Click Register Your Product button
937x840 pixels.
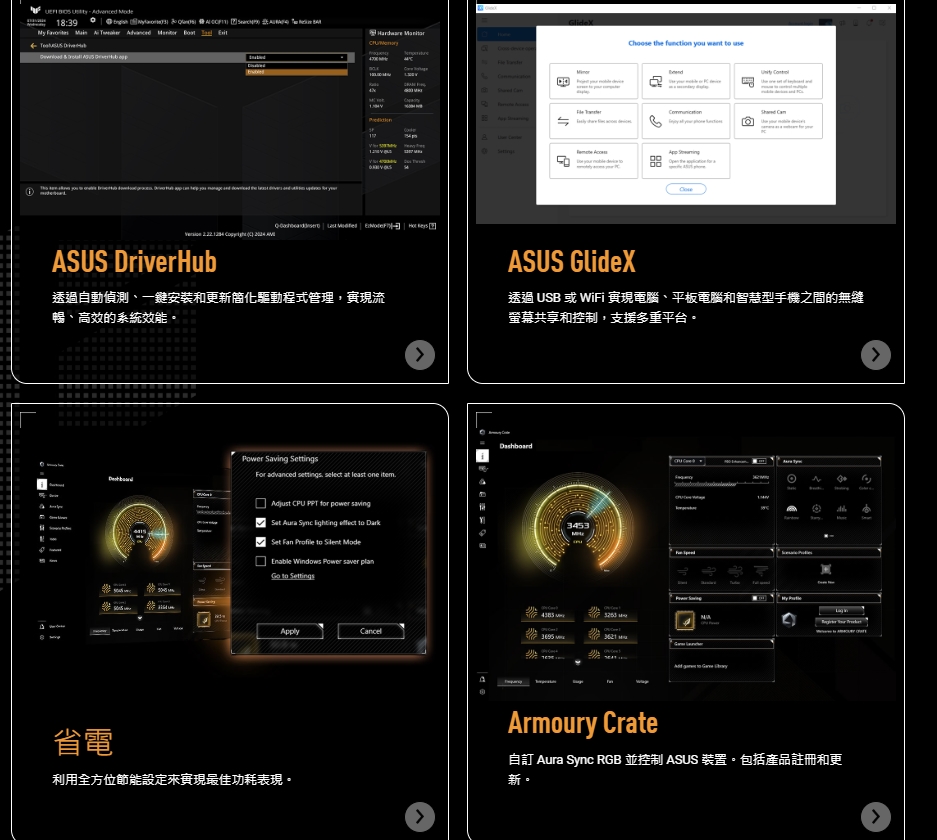point(841,622)
